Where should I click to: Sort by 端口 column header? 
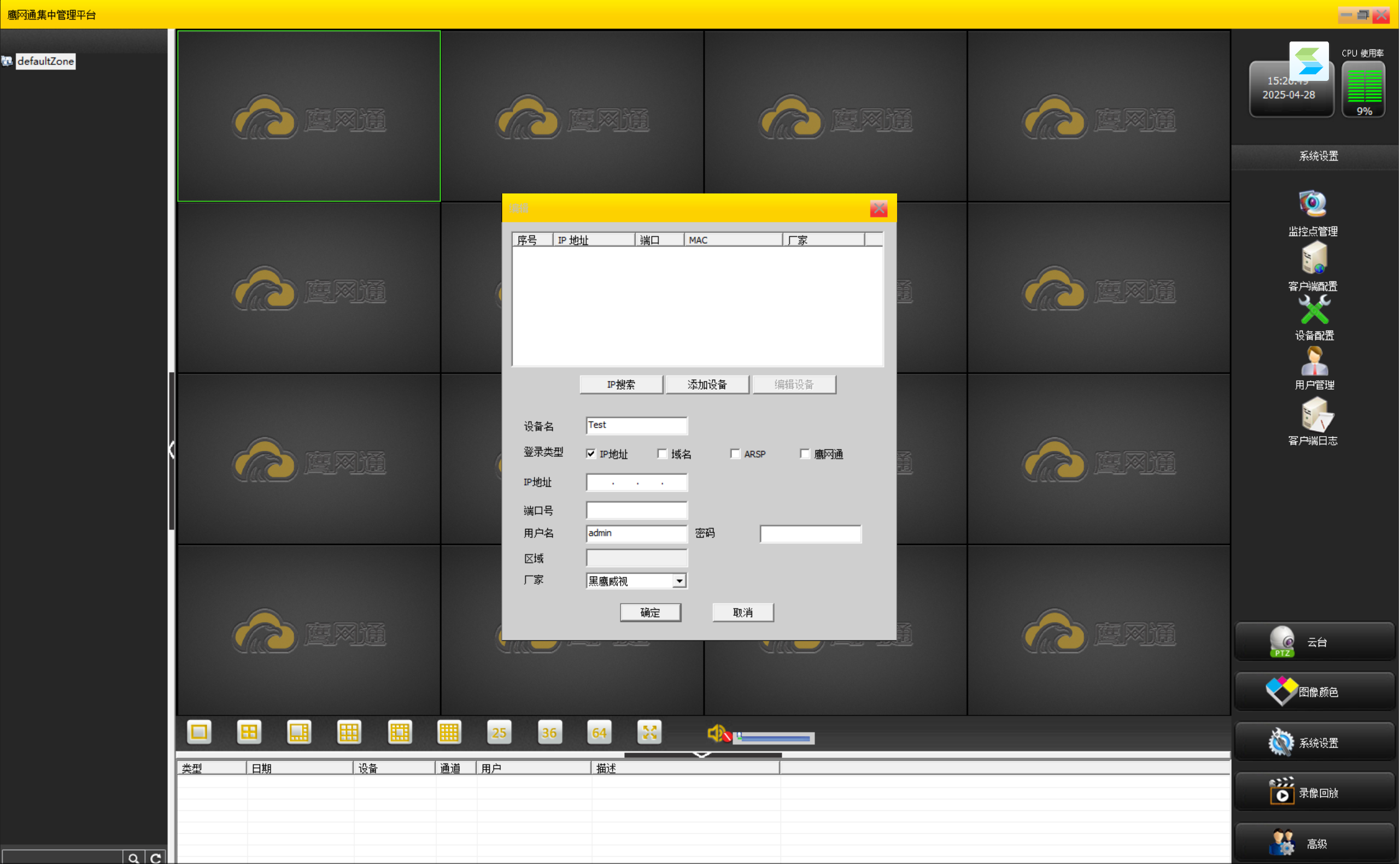point(660,240)
